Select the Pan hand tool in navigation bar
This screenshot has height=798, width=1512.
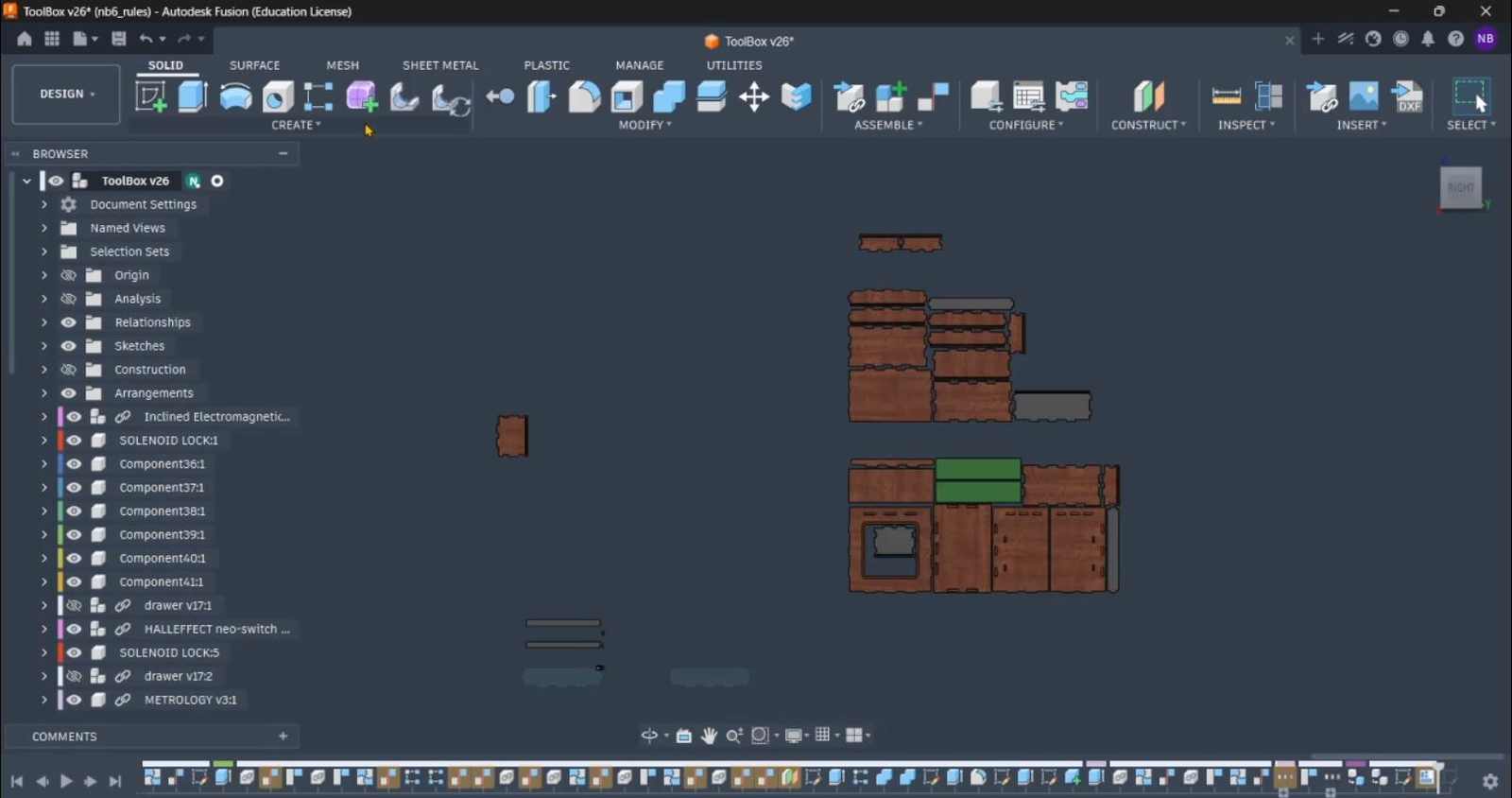point(709,736)
